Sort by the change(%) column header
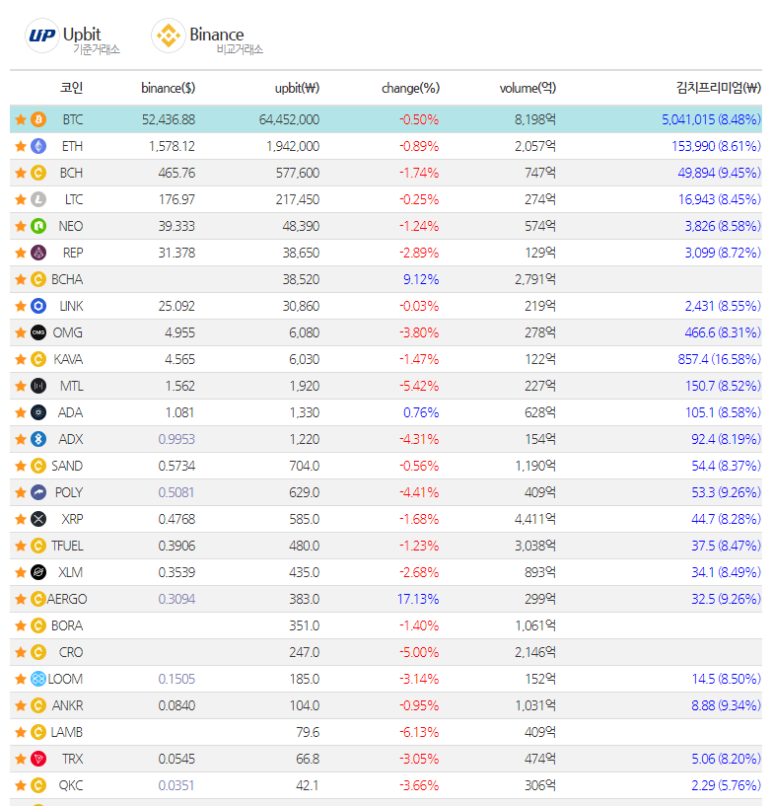Viewport: 773px width, 806px height. (411, 88)
